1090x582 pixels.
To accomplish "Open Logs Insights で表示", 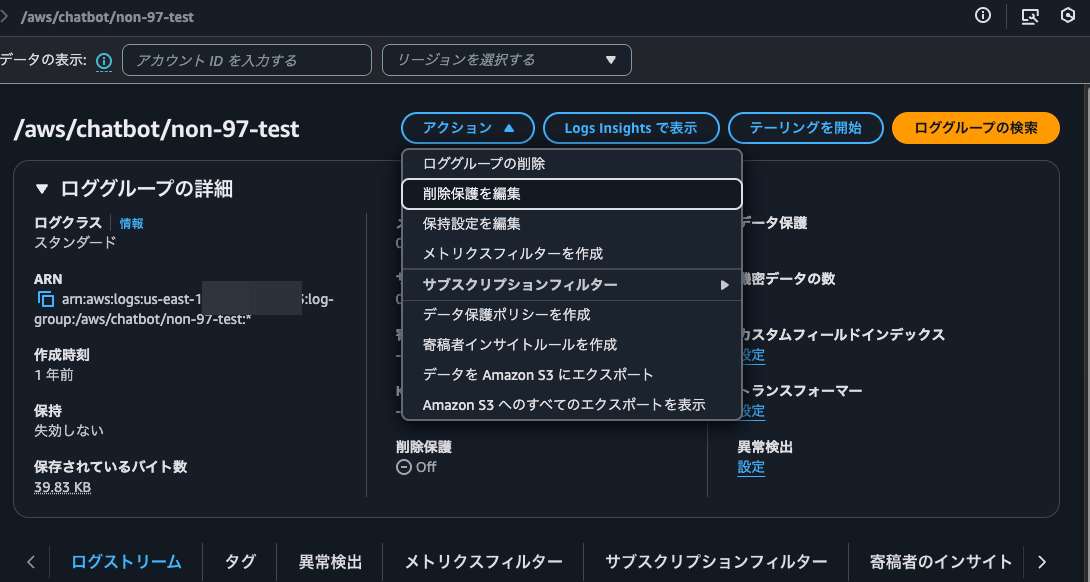I will [631, 128].
